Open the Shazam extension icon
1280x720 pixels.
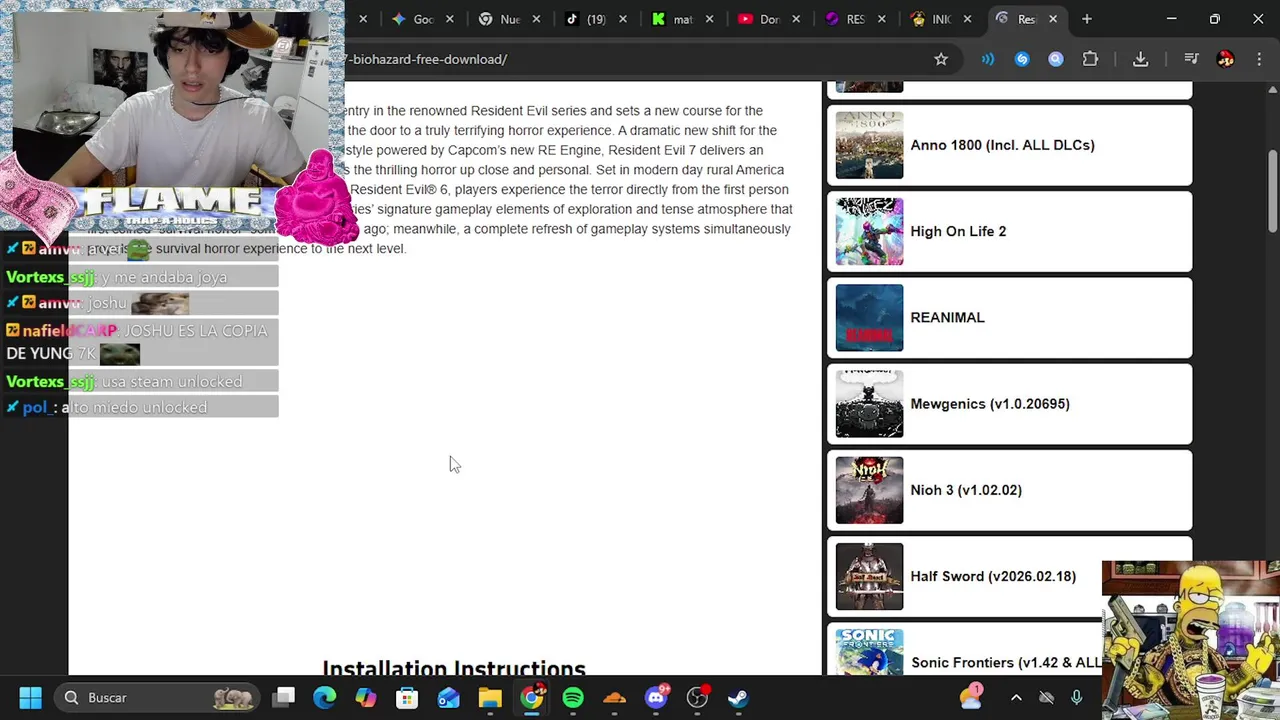(1022, 59)
